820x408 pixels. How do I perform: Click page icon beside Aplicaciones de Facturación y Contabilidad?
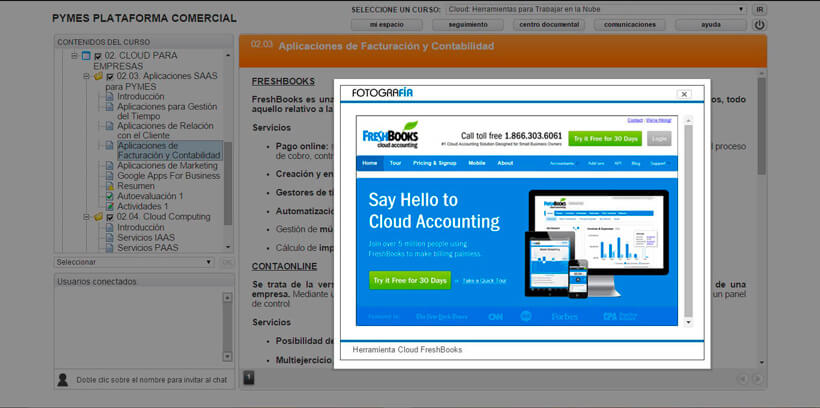109,145
